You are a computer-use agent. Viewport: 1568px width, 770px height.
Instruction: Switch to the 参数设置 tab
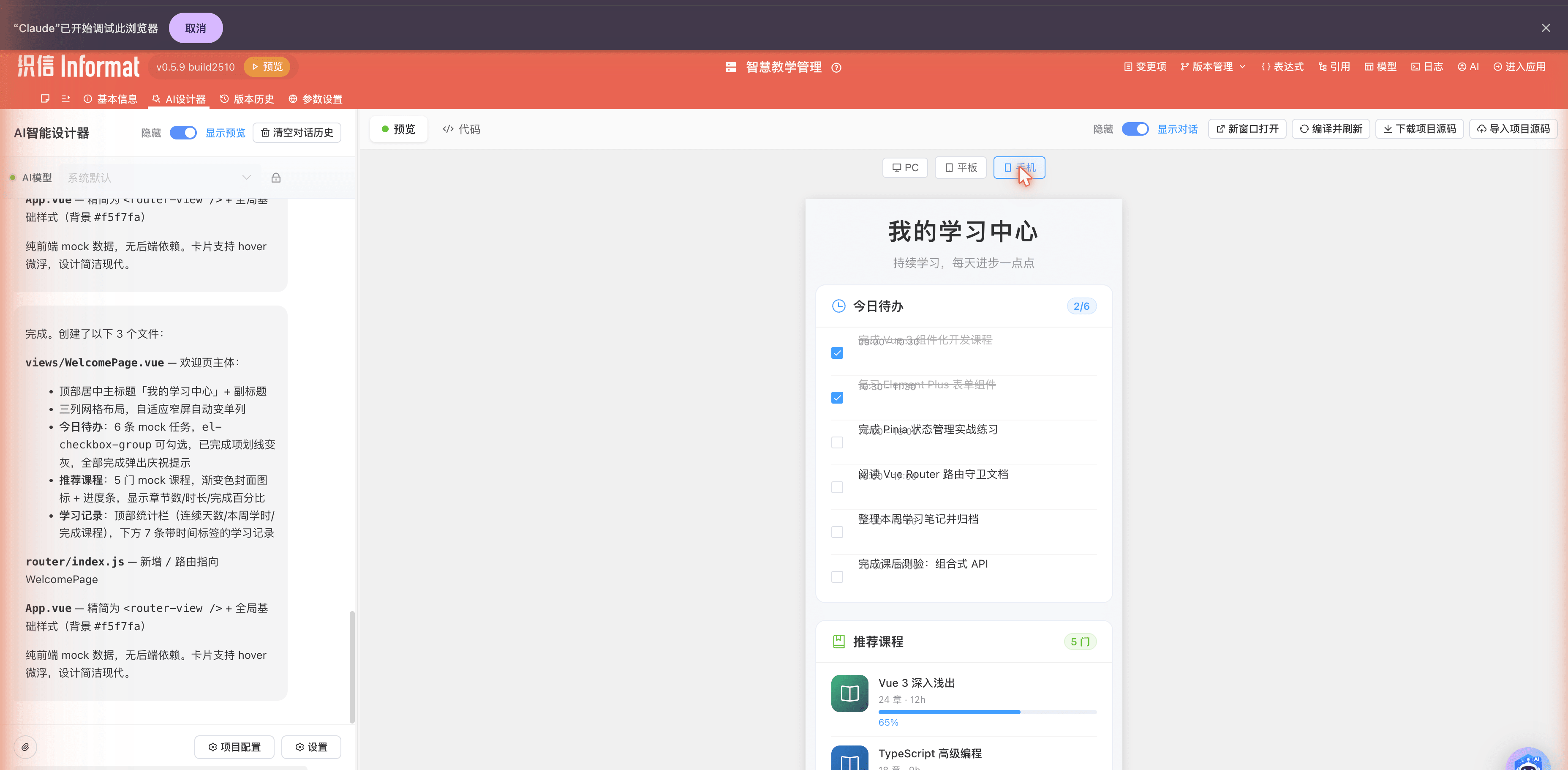pyautogui.click(x=315, y=99)
